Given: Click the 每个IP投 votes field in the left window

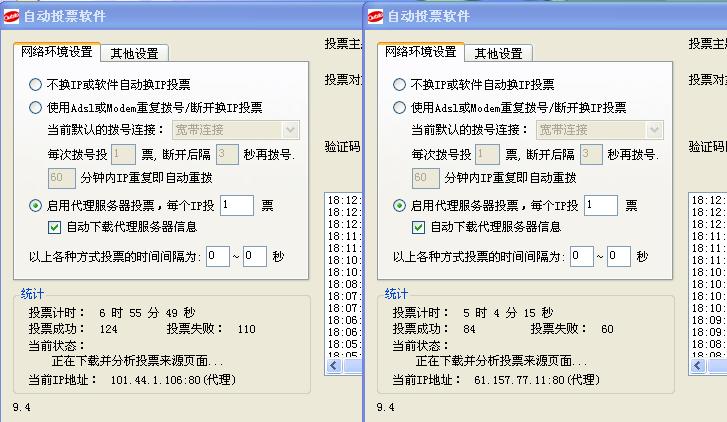Looking at the screenshot, I should tap(236, 205).
